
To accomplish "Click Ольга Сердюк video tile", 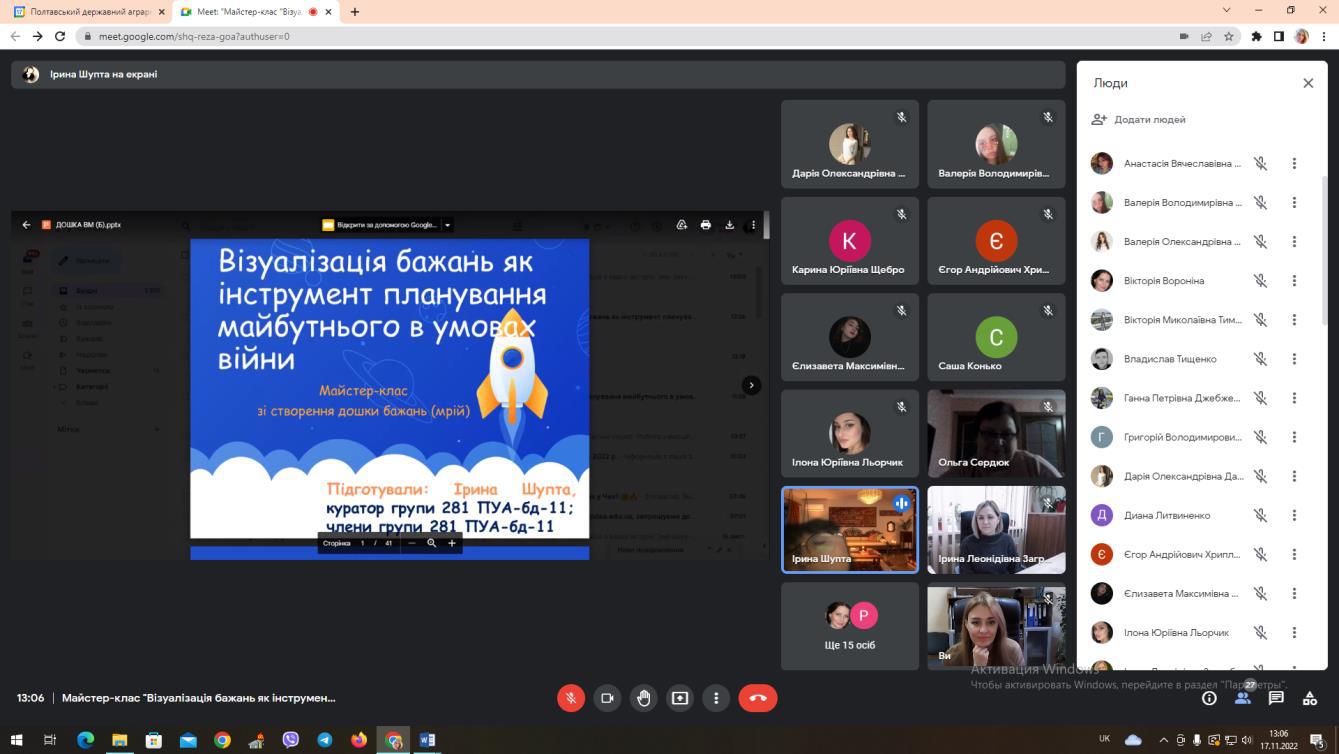I will tap(996, 433).
